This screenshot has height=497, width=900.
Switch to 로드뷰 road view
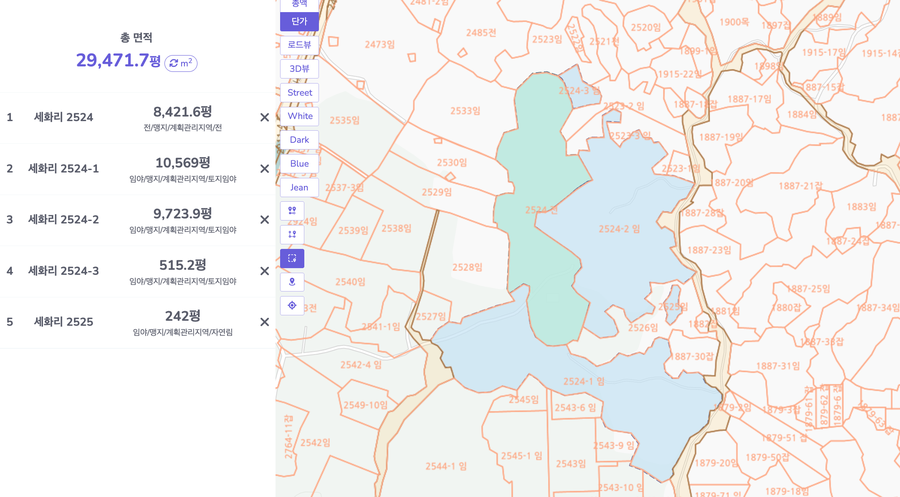coord(299,45)
